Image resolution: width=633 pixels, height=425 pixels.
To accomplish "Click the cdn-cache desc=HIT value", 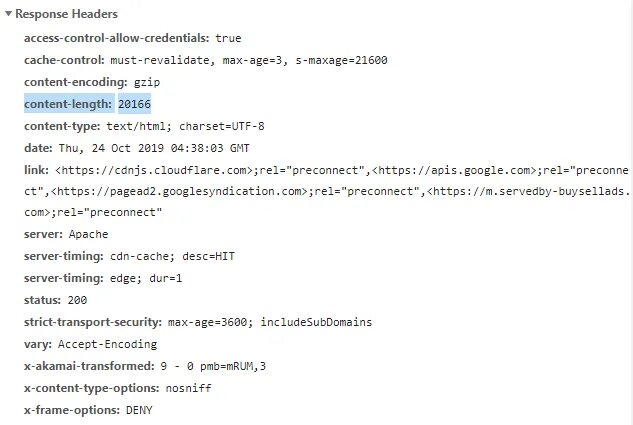I will [172, 256].
